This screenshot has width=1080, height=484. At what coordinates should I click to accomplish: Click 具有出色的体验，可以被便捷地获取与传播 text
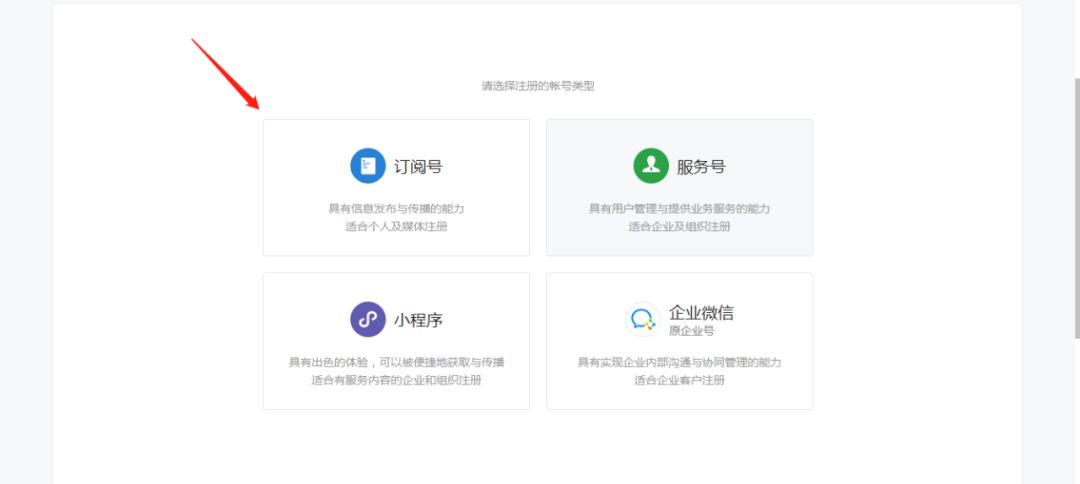click(x=396, y=362)
